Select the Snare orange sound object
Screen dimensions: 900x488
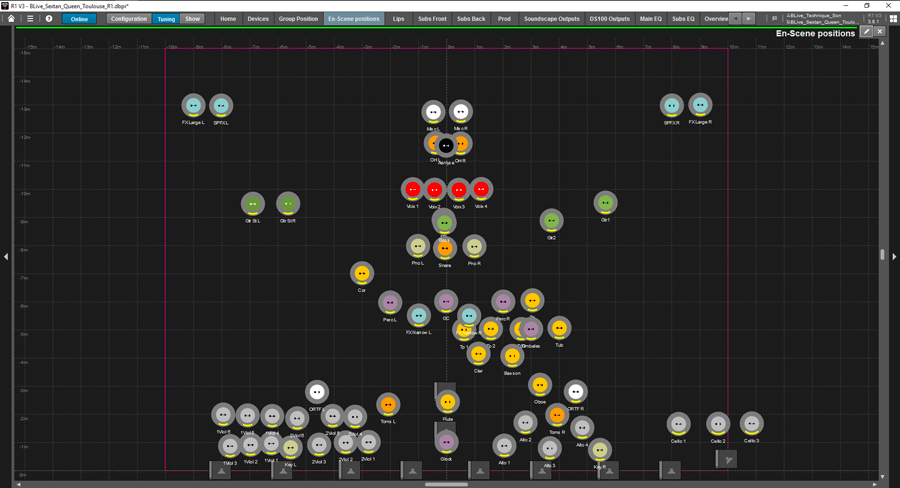click(x=445, y=249)
